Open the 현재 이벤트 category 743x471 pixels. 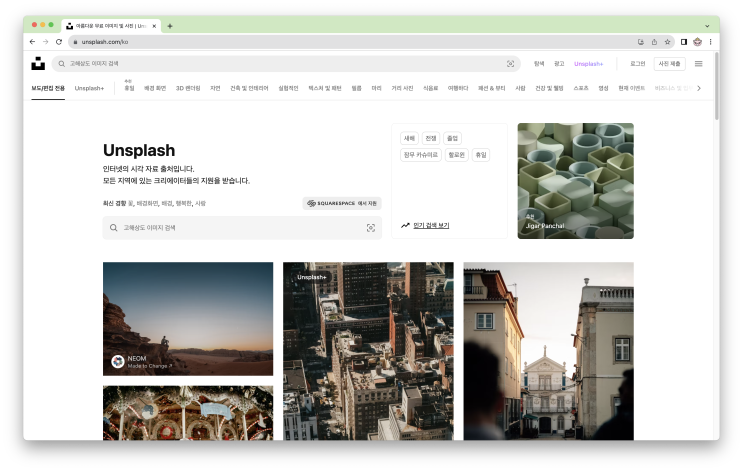coord(631,88)
